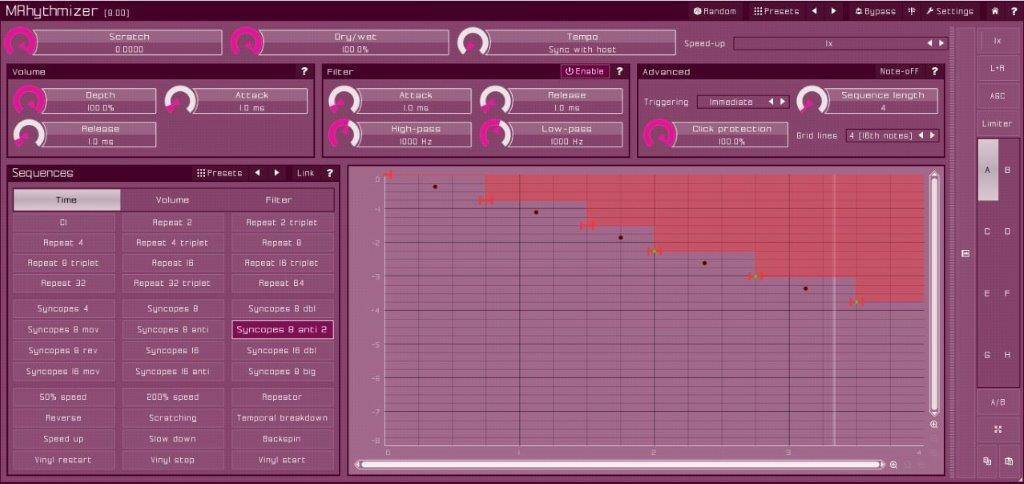The height and width of the screenshot is (484, 1024).
Task: Open oversampling 1x button on right
Action: click(x=997, y=40)
